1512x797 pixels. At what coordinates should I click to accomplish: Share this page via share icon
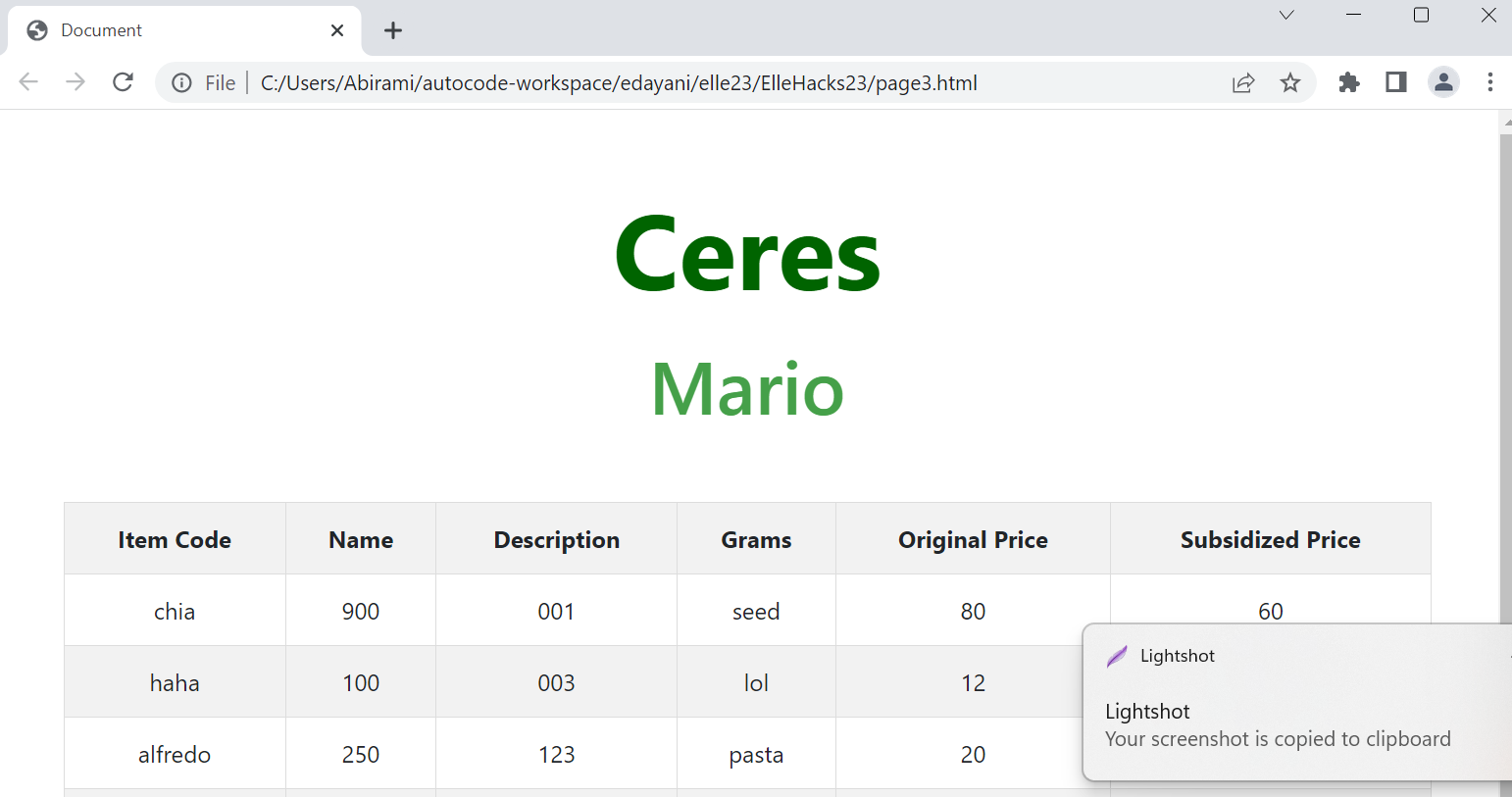(x=1243, y=83)
